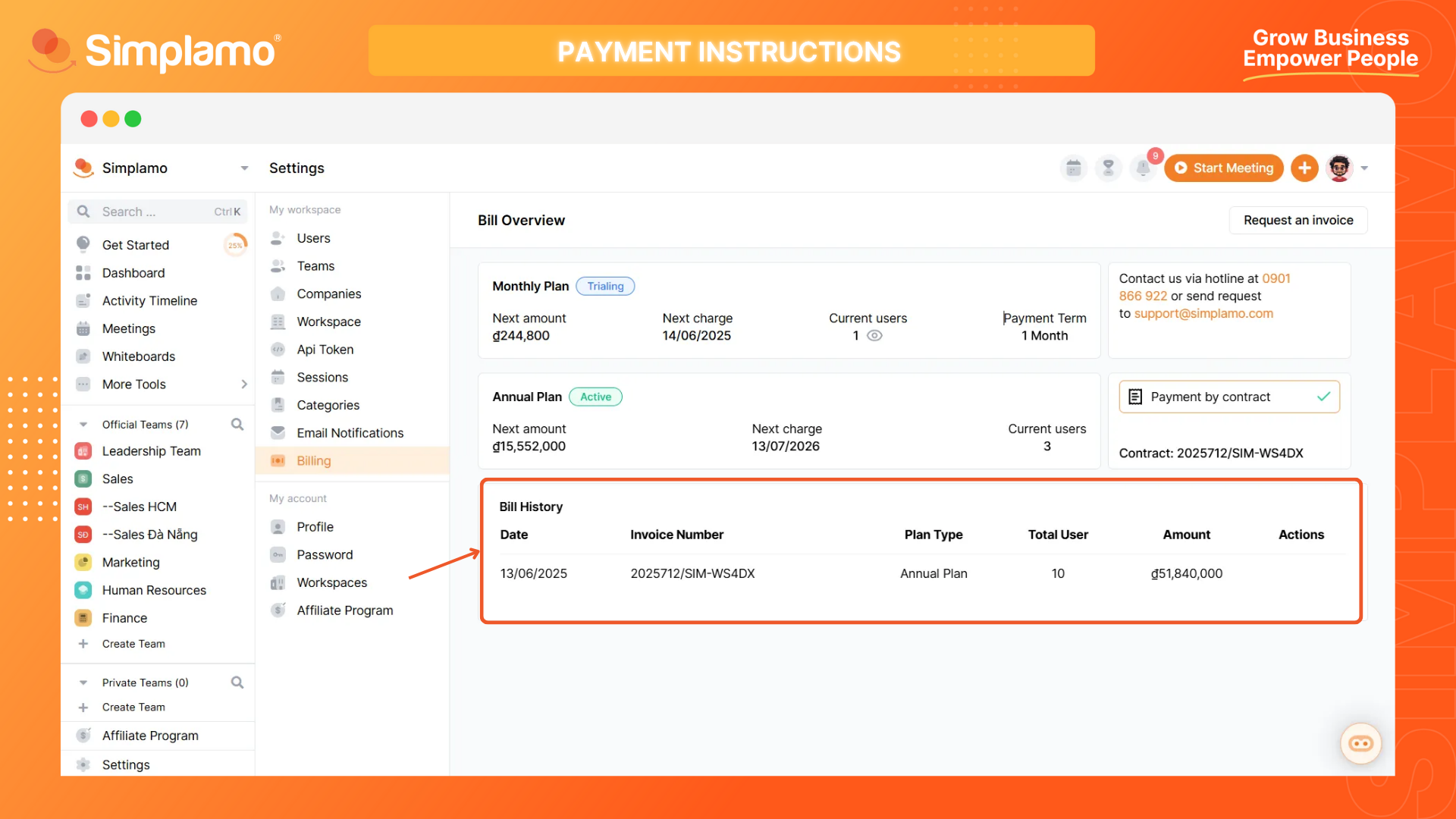Select Payment by contract option
The image size is (1456, 819).
[x=1228, y=397]
